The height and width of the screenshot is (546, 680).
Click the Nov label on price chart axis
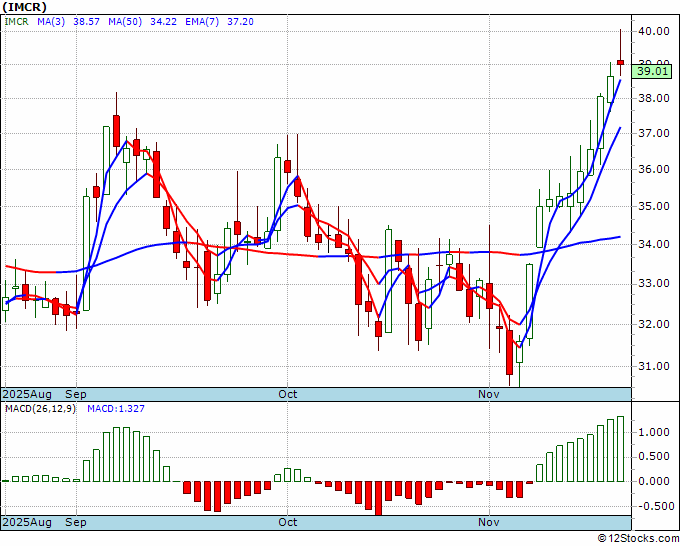pyautogui.click(x=489, y=394)
